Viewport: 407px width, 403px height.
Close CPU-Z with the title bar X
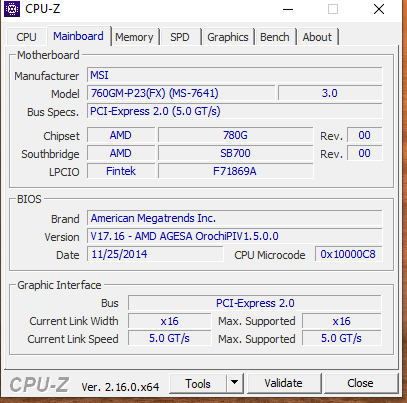click(x=379, y=9)
